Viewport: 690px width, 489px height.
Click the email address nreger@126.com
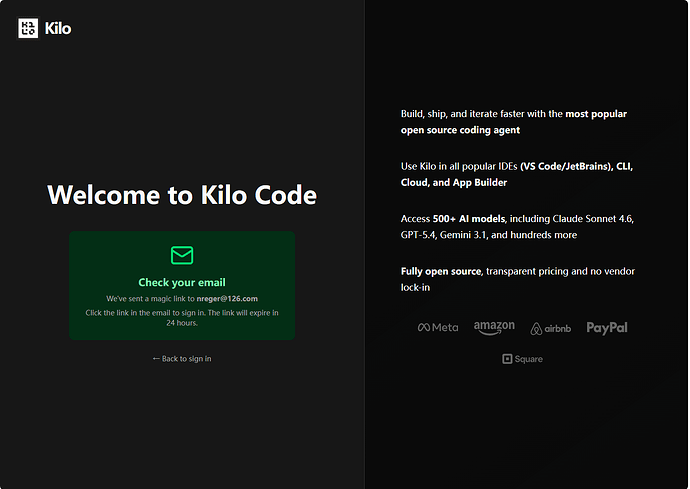(x=227, y=298)
